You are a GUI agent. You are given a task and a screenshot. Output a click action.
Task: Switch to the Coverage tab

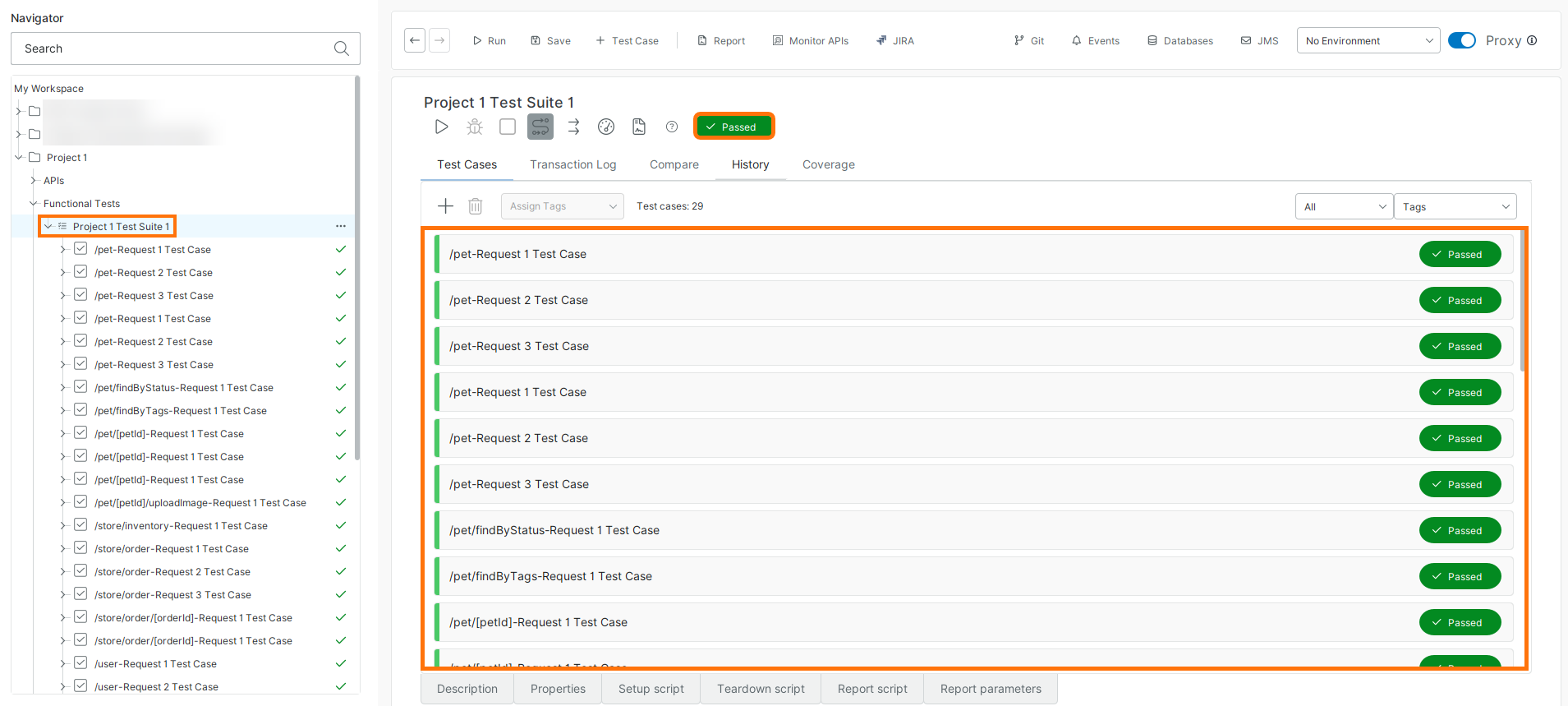pos(829,164)
